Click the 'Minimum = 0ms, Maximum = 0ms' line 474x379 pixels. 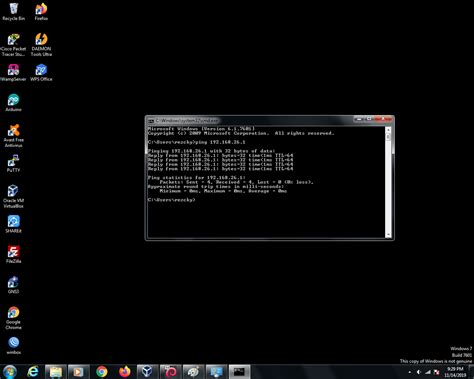223,191
